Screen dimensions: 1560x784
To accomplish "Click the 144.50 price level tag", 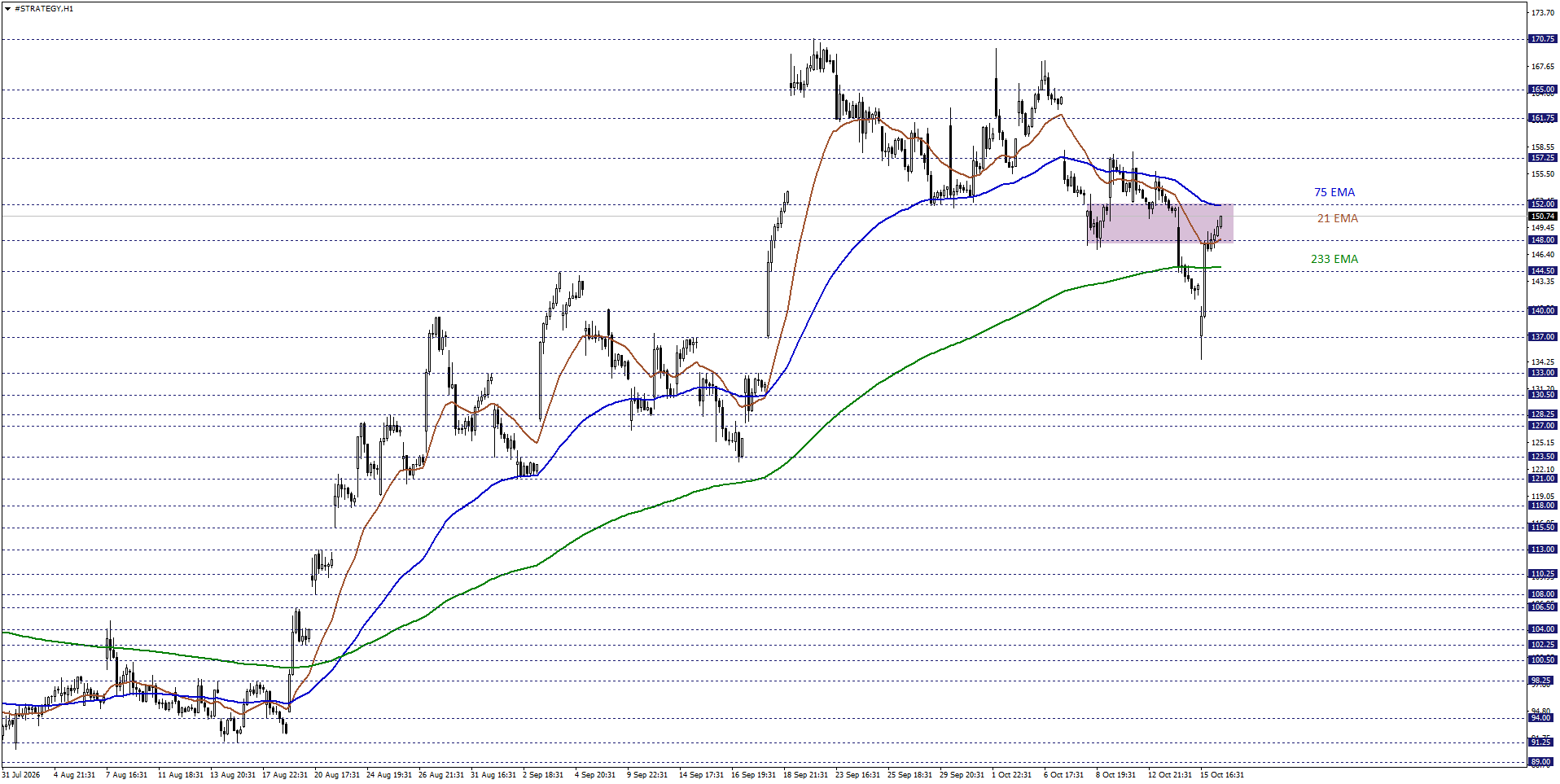I will click(1543, 271).
